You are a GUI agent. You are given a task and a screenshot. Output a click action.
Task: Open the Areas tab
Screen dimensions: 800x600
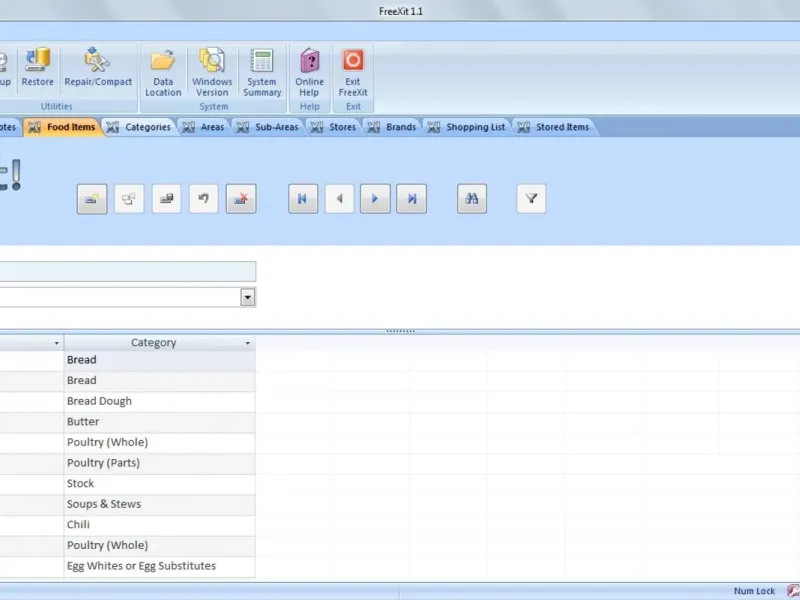(x=204, y=127)
